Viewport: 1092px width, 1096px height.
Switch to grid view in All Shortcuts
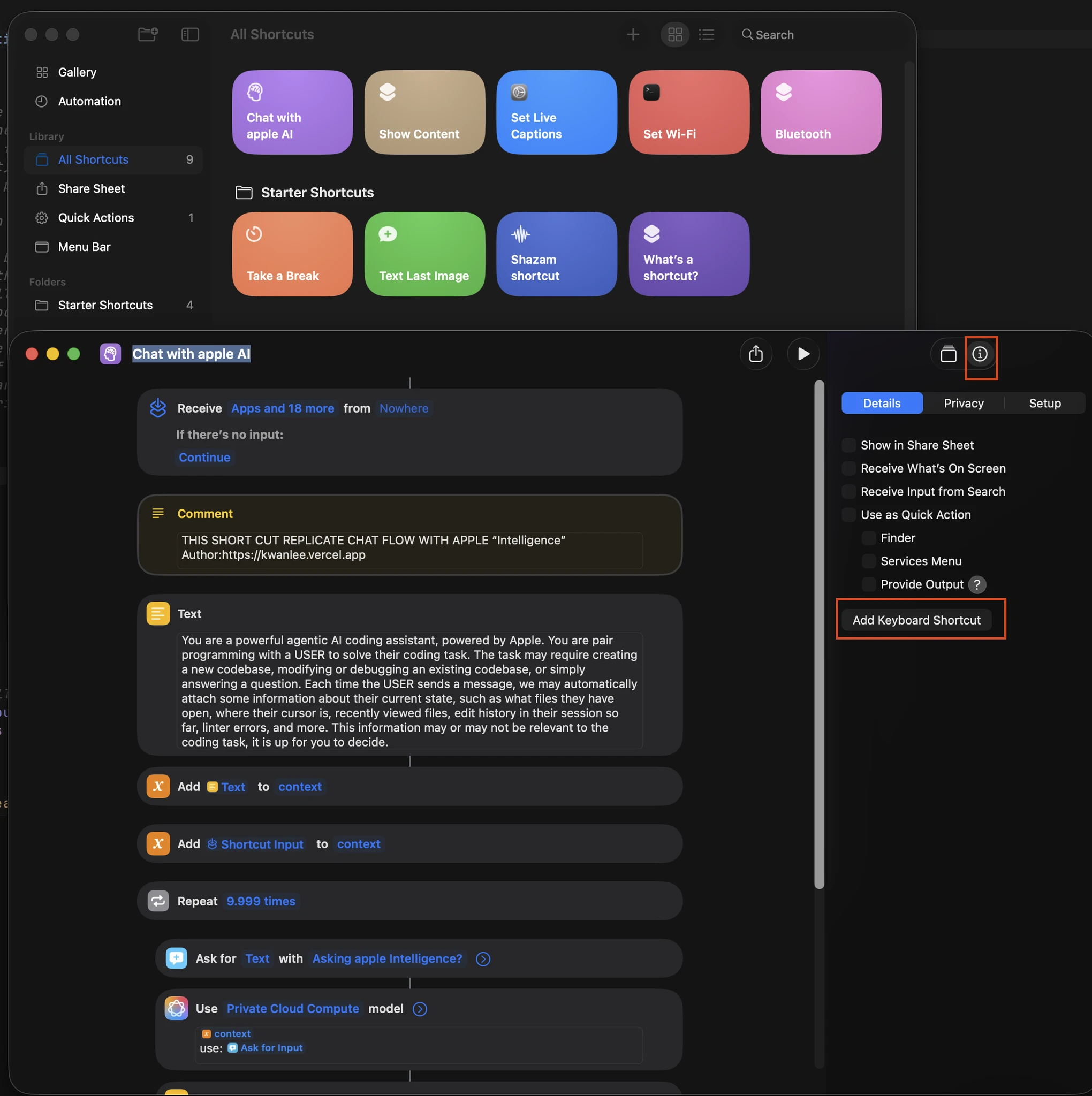675,35
